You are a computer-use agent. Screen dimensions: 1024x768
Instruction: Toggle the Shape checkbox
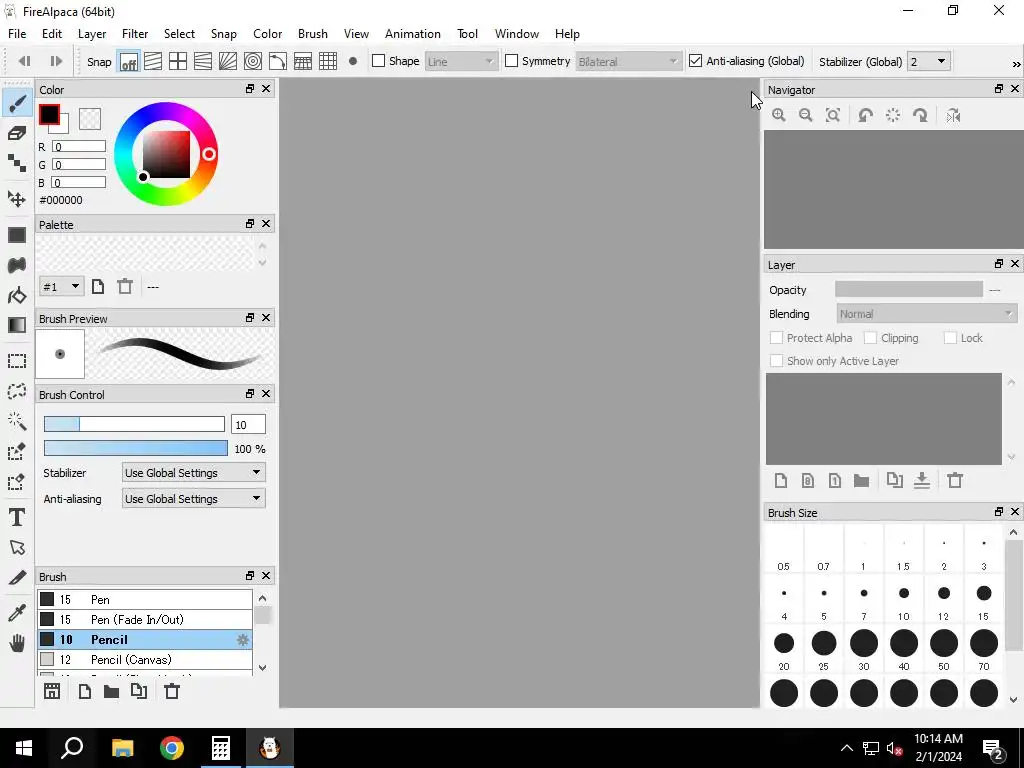pyautogui.click(x=378, y=61)
